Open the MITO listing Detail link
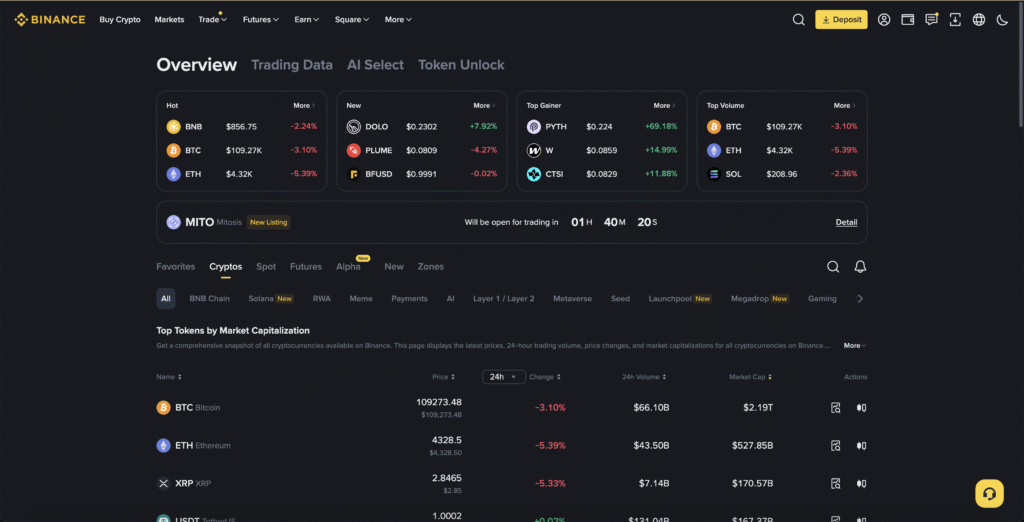This screenshot has height=522, width=1024. pyautogui.click(x=846, y=222)
